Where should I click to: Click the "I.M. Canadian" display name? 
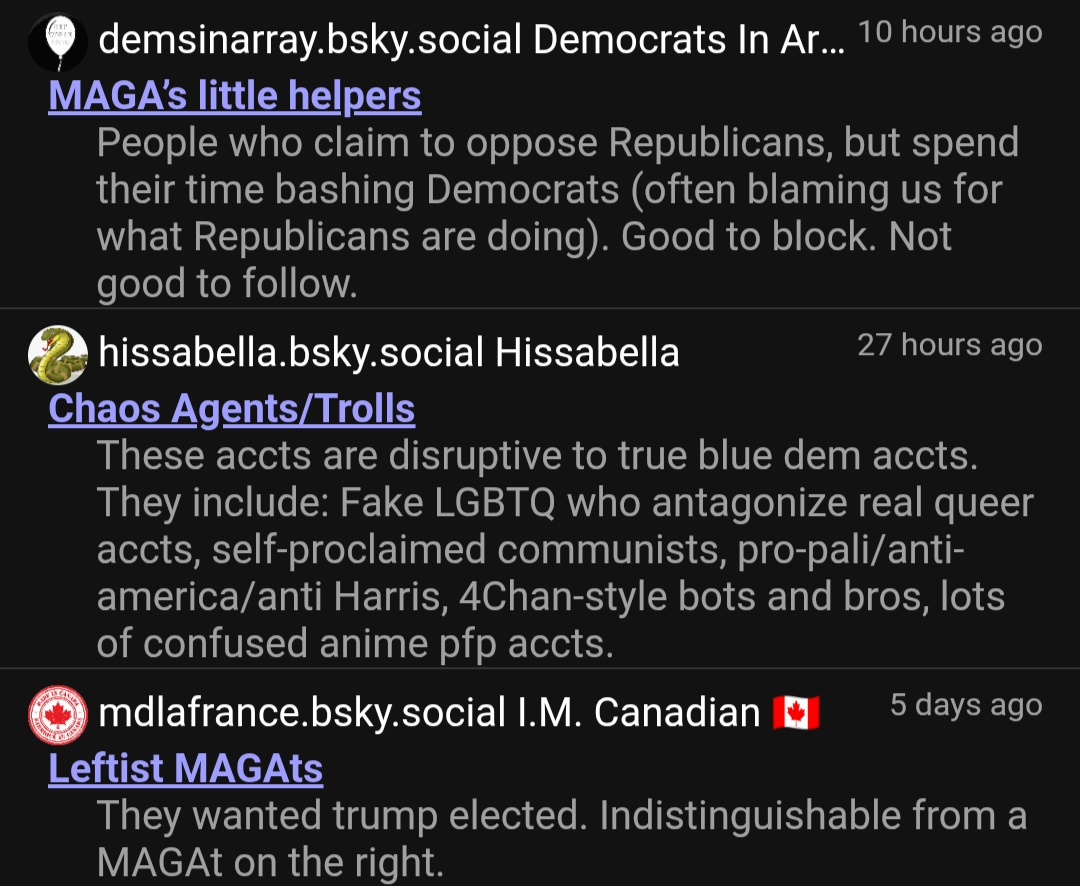click(x=677, y=712)
